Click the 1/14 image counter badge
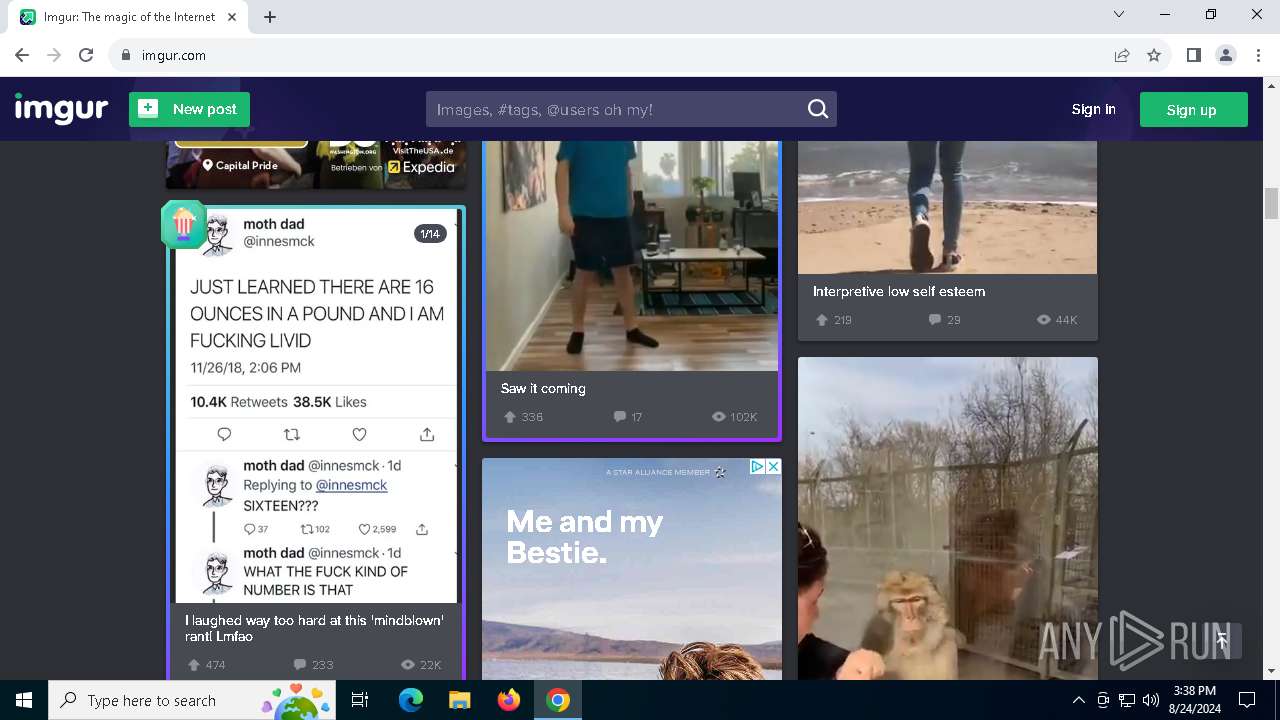This screenshot has height=720, width=1280. (430, 234)
